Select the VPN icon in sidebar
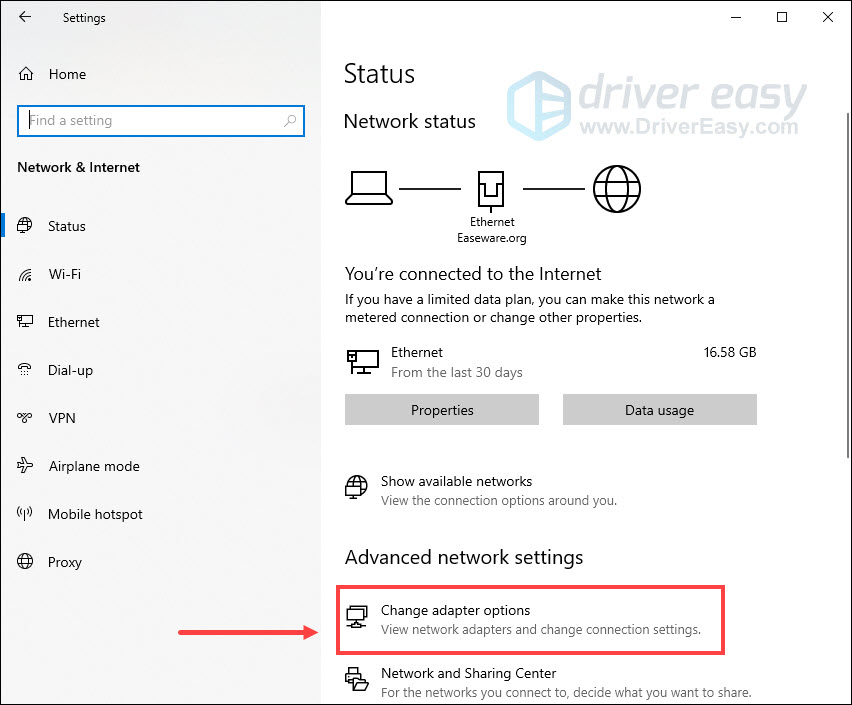Viewport: 852px width, 705px height. (x=26, y=418)
